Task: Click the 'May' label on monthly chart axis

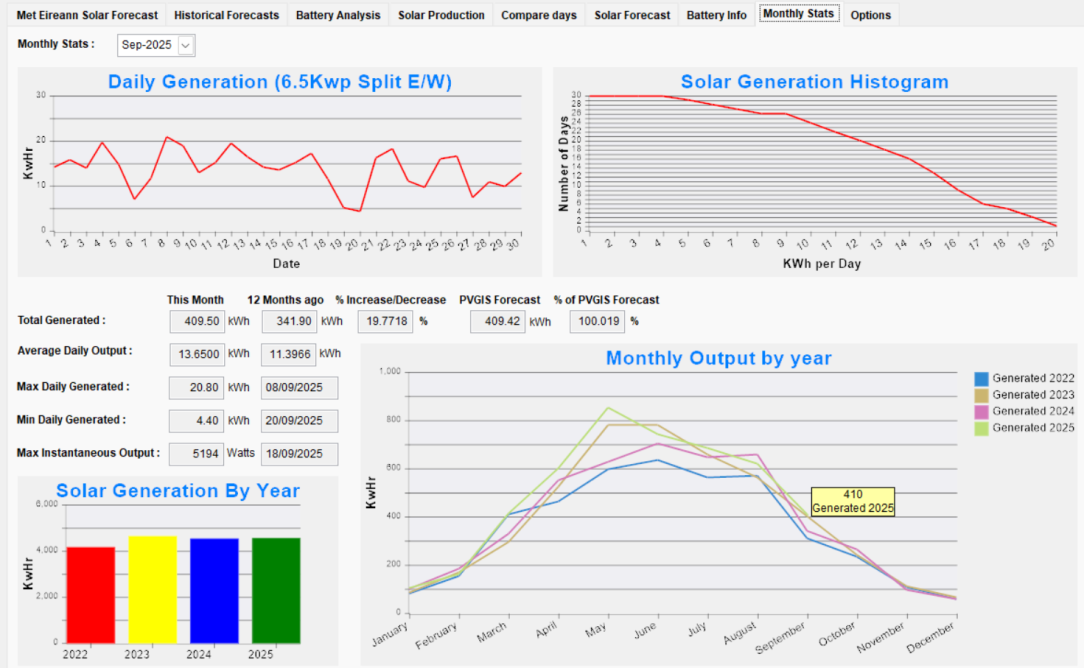Action: [x=595, y=629]
